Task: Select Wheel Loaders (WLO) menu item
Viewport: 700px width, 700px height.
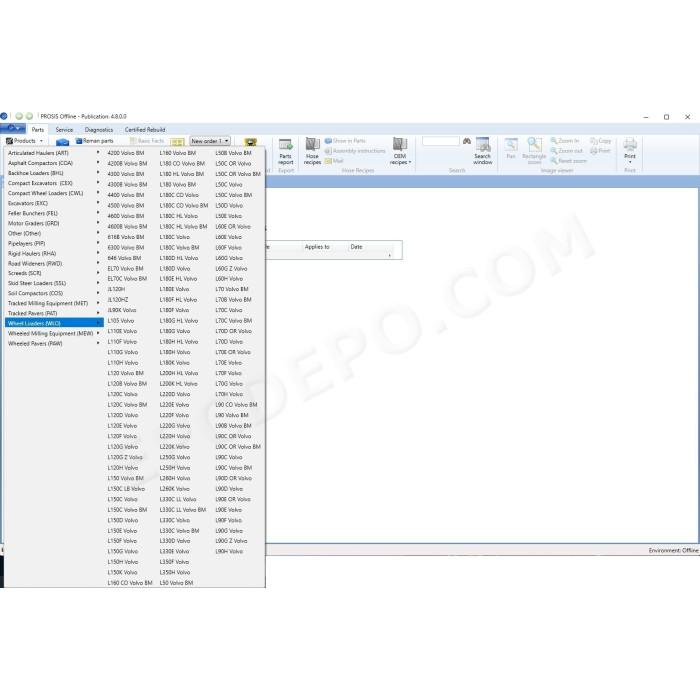Action: coord(54,323)
